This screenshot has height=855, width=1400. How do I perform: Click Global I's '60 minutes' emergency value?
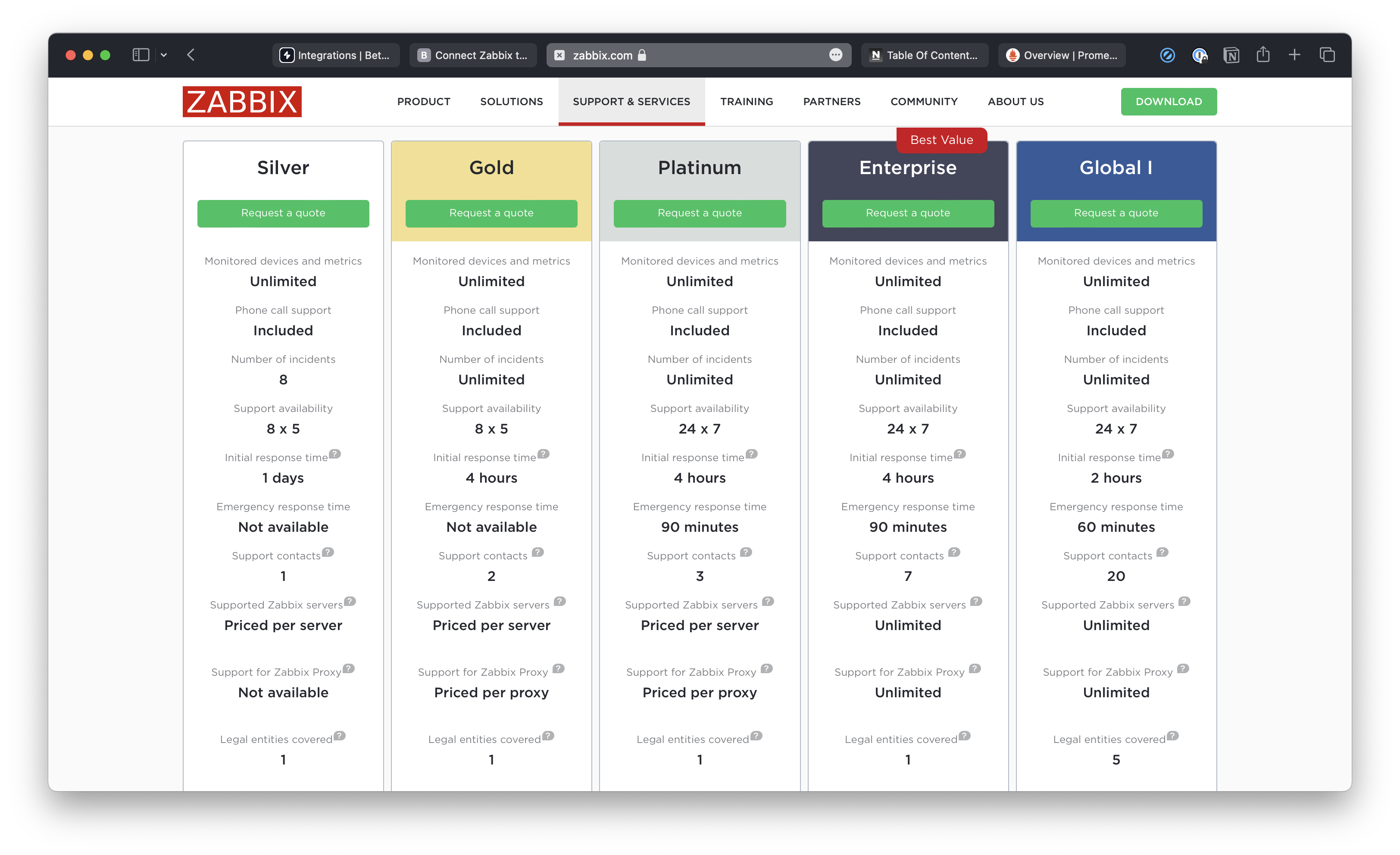point(1116,527)
